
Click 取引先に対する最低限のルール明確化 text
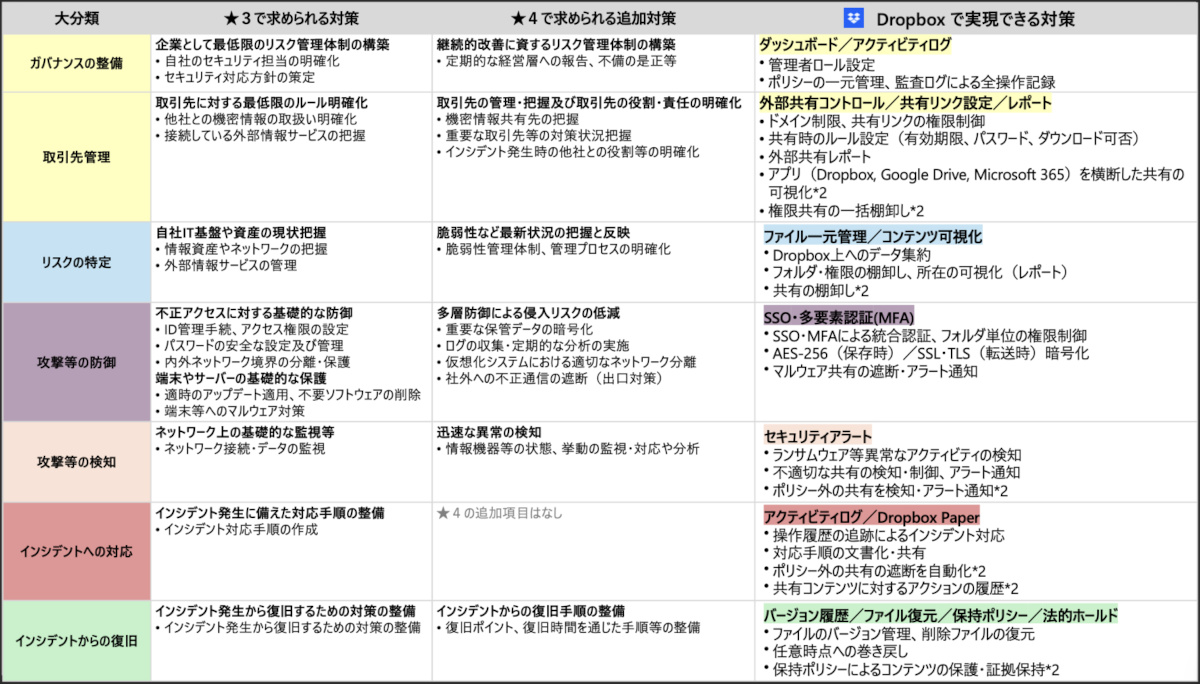[261, 103]
